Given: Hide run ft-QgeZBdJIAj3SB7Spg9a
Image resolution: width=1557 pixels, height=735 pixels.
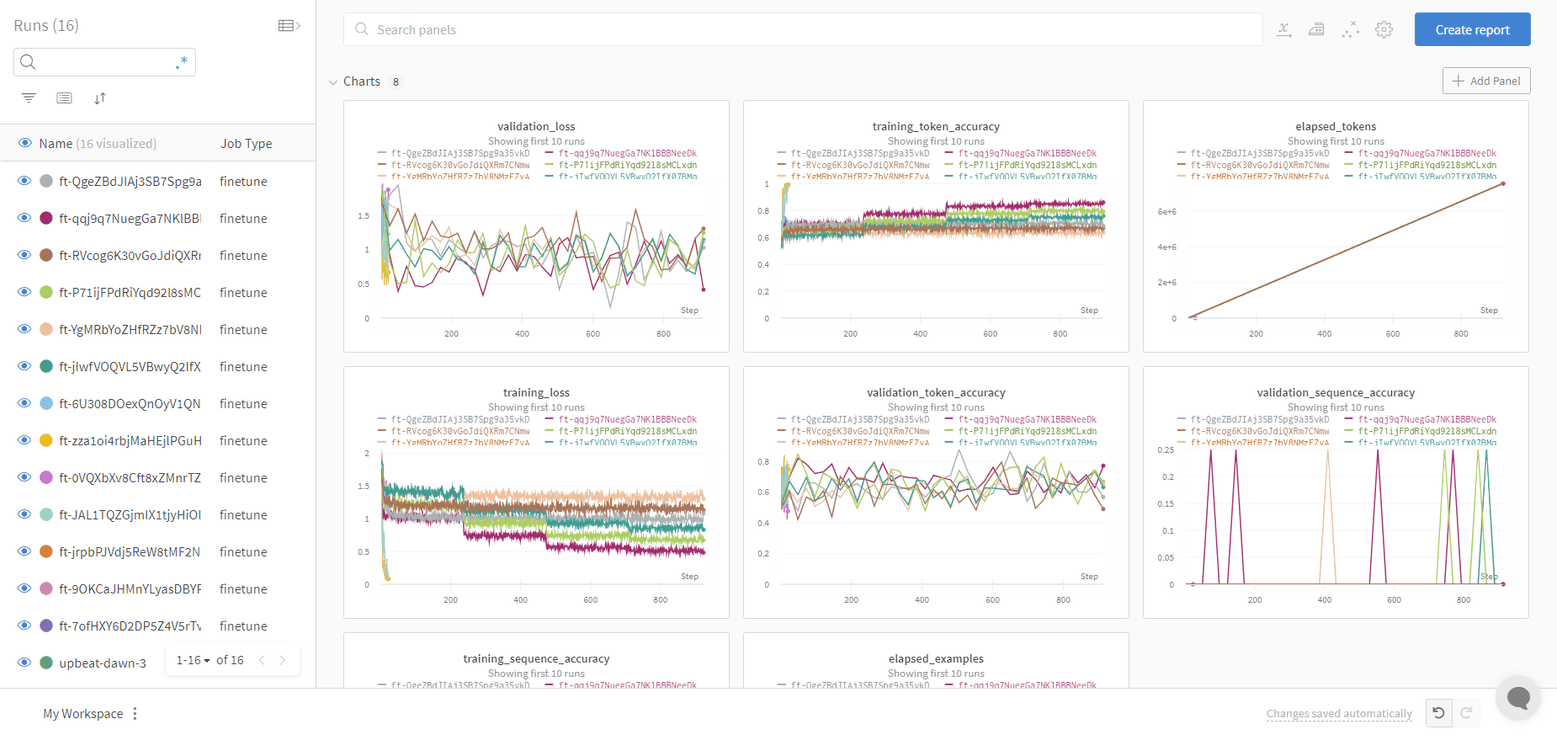Looking at the screenshot, I should [x=25, y=181].
